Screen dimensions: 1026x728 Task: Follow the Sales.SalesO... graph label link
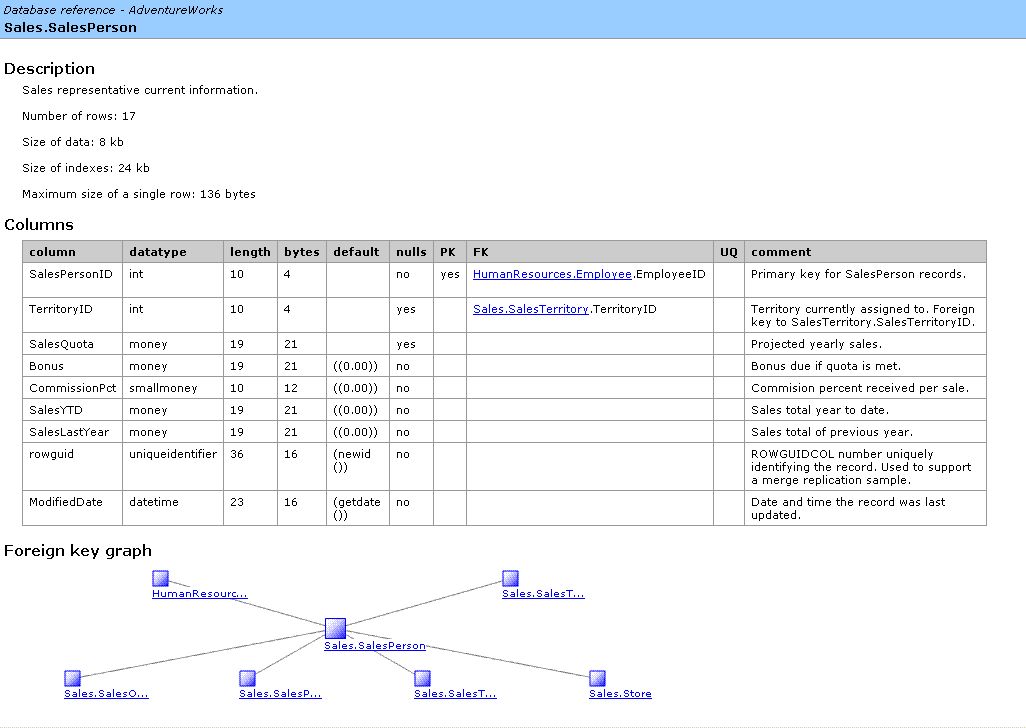click(106, 694)
